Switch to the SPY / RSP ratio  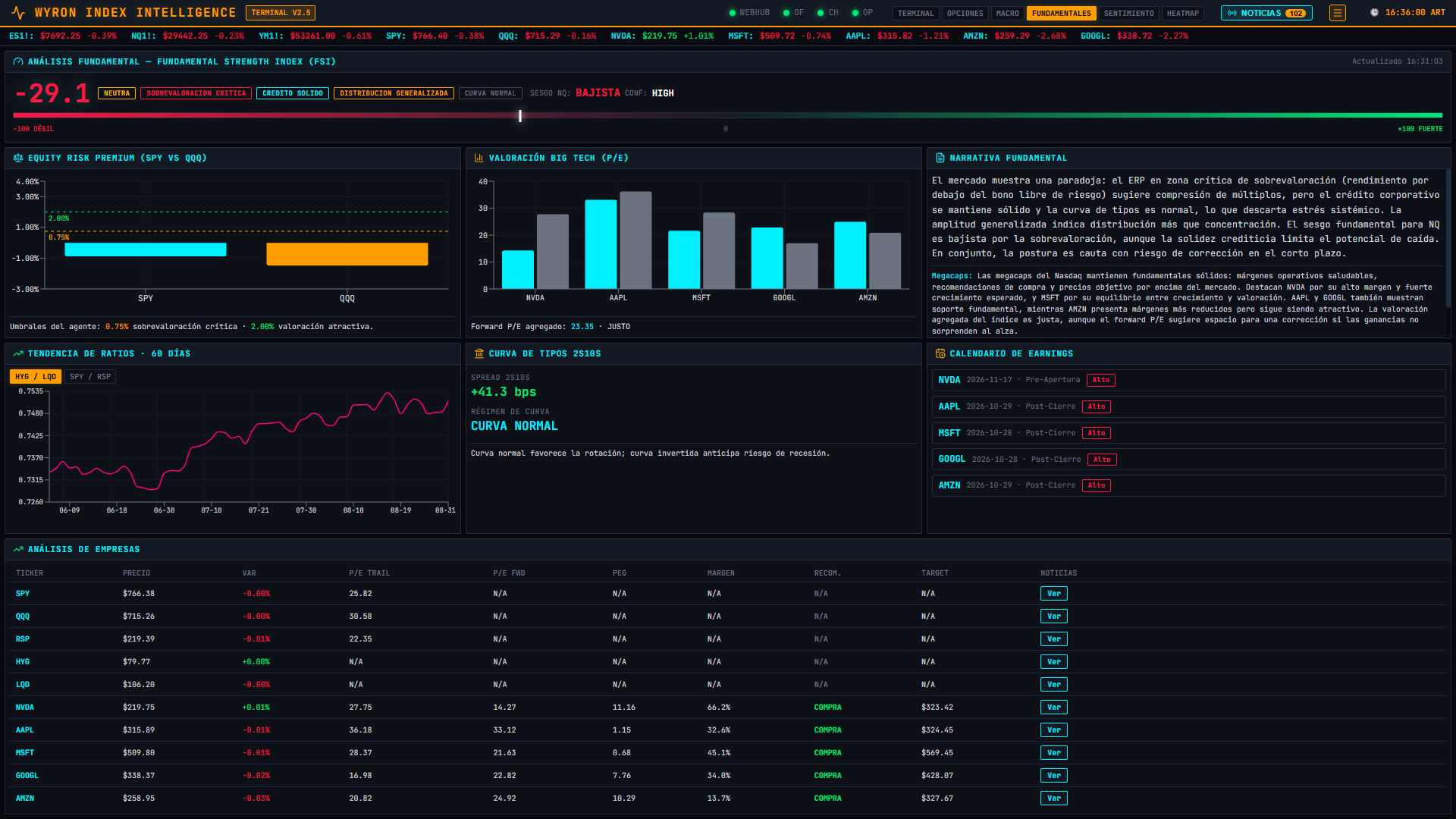90,377
